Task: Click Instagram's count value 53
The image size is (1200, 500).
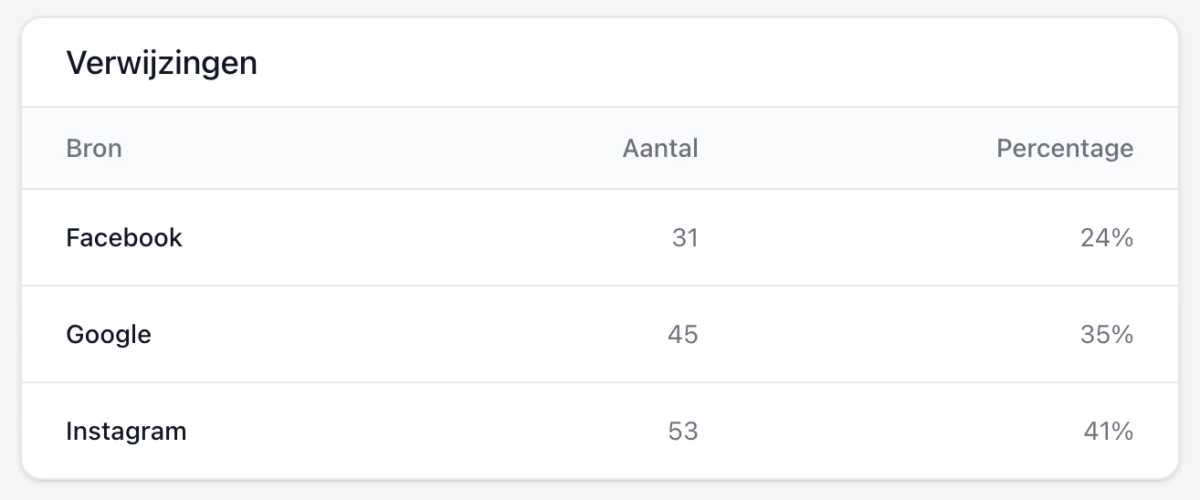Action: (x=682, y=432)
